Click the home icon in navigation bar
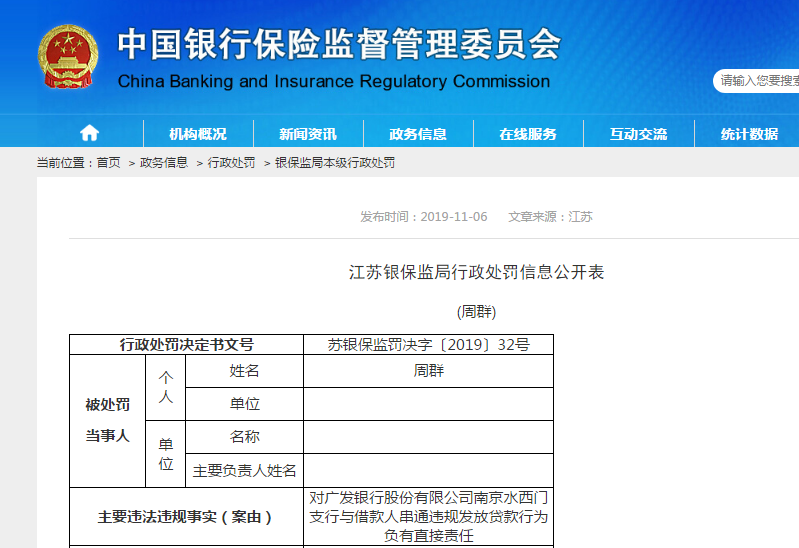Viewport: 799px width, 548px height. (90, 133)
